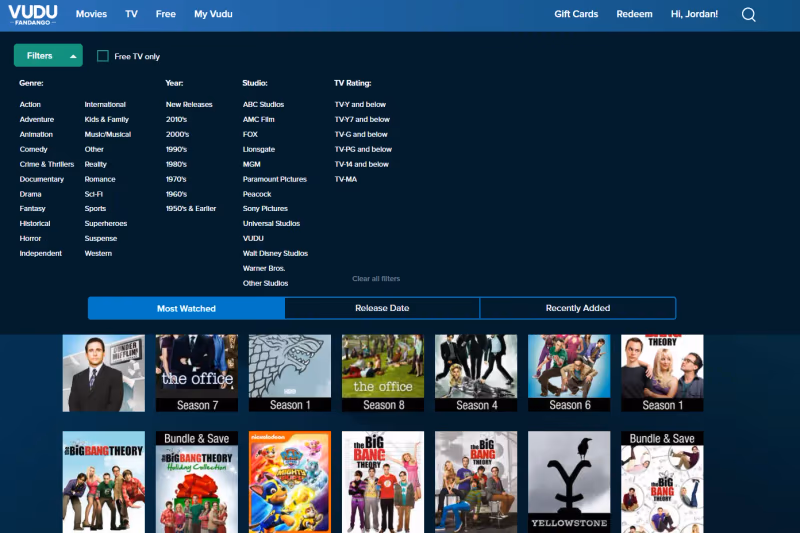This screenshot has width=800, height=533.
Task: Filter by Superheroes genre
Action: (x=106, y=223)
